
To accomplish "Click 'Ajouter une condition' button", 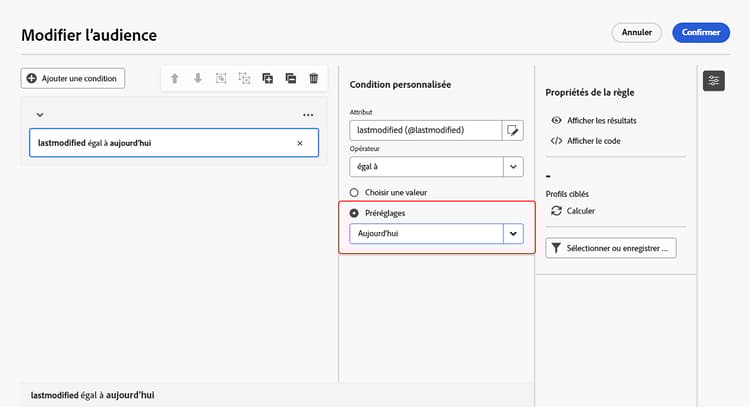I will click(72, 78).
